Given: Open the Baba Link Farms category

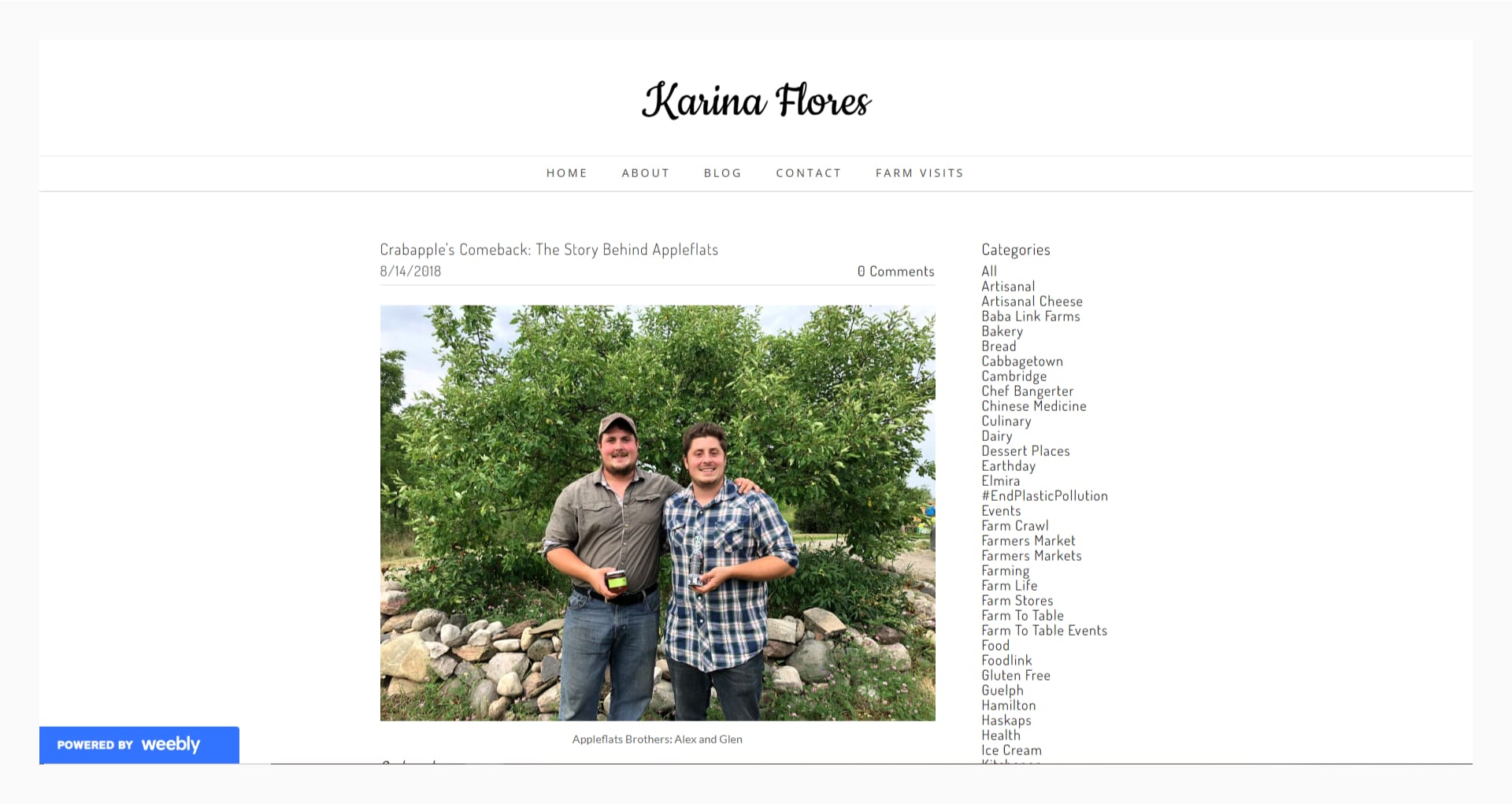Looking at the screenshot, I should tap(1030, 316).
